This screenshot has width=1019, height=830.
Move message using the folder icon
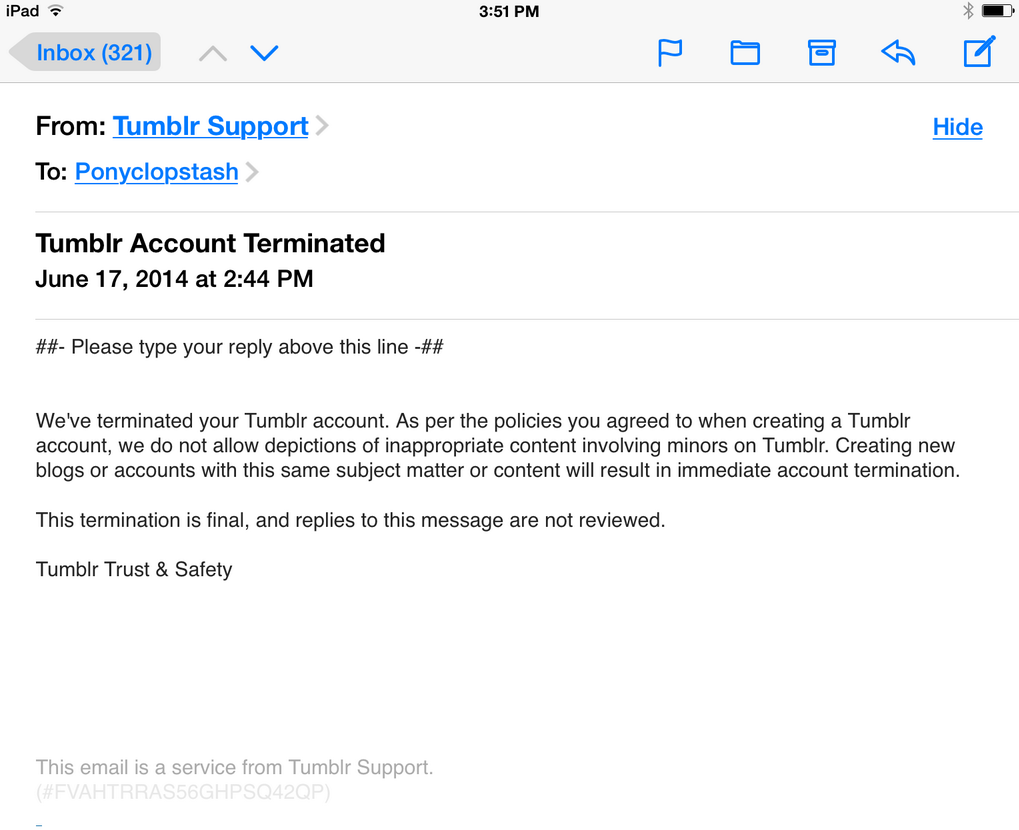pos(745,53)
